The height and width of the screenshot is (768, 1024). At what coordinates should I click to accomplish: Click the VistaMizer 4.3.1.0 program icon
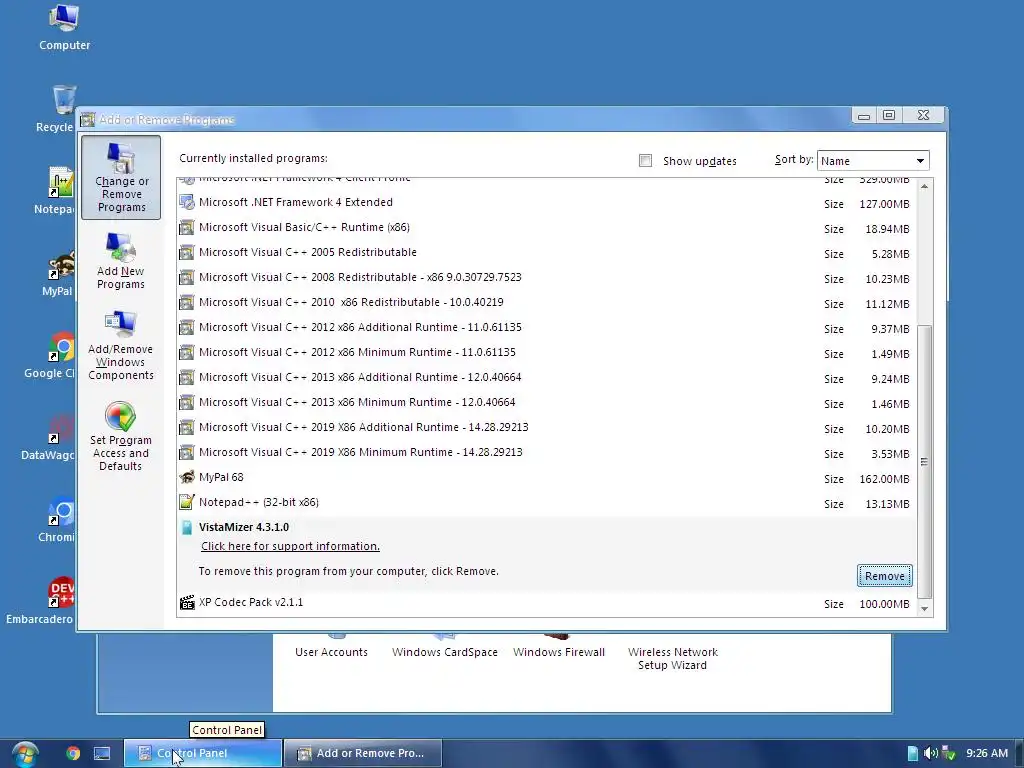tap(187, 527)
